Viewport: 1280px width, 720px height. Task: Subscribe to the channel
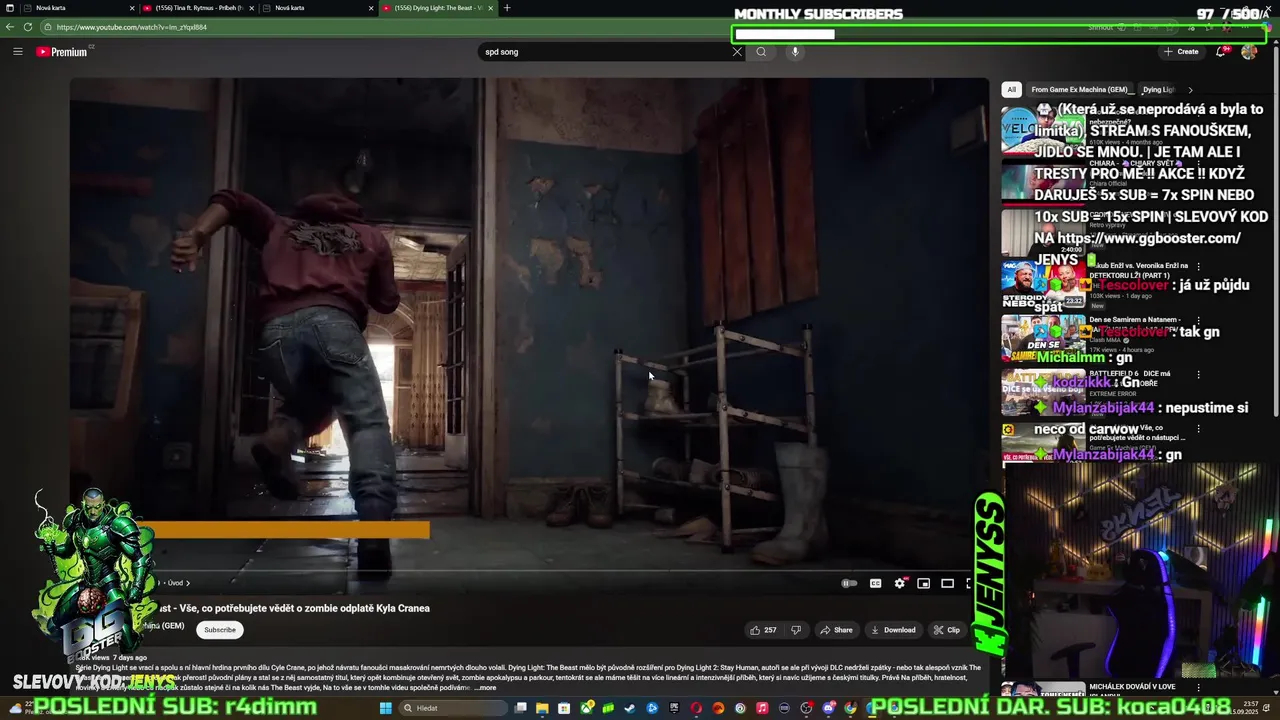coord(220,630)
